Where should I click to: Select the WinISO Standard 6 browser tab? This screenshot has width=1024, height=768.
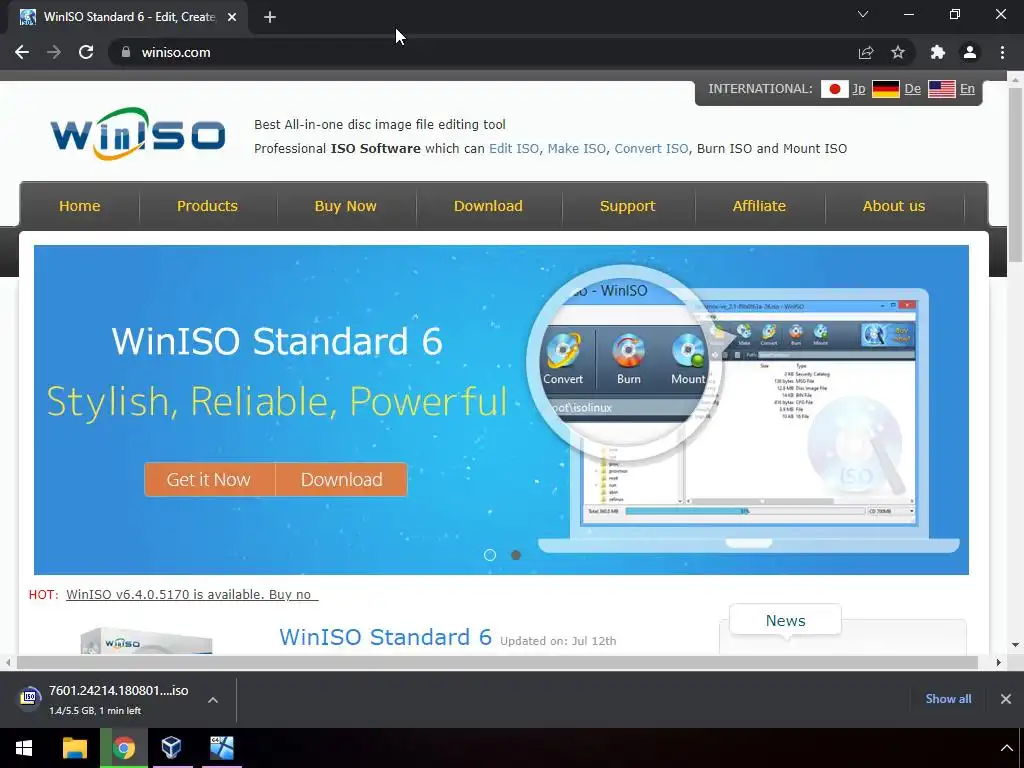[x=129, y=17]
